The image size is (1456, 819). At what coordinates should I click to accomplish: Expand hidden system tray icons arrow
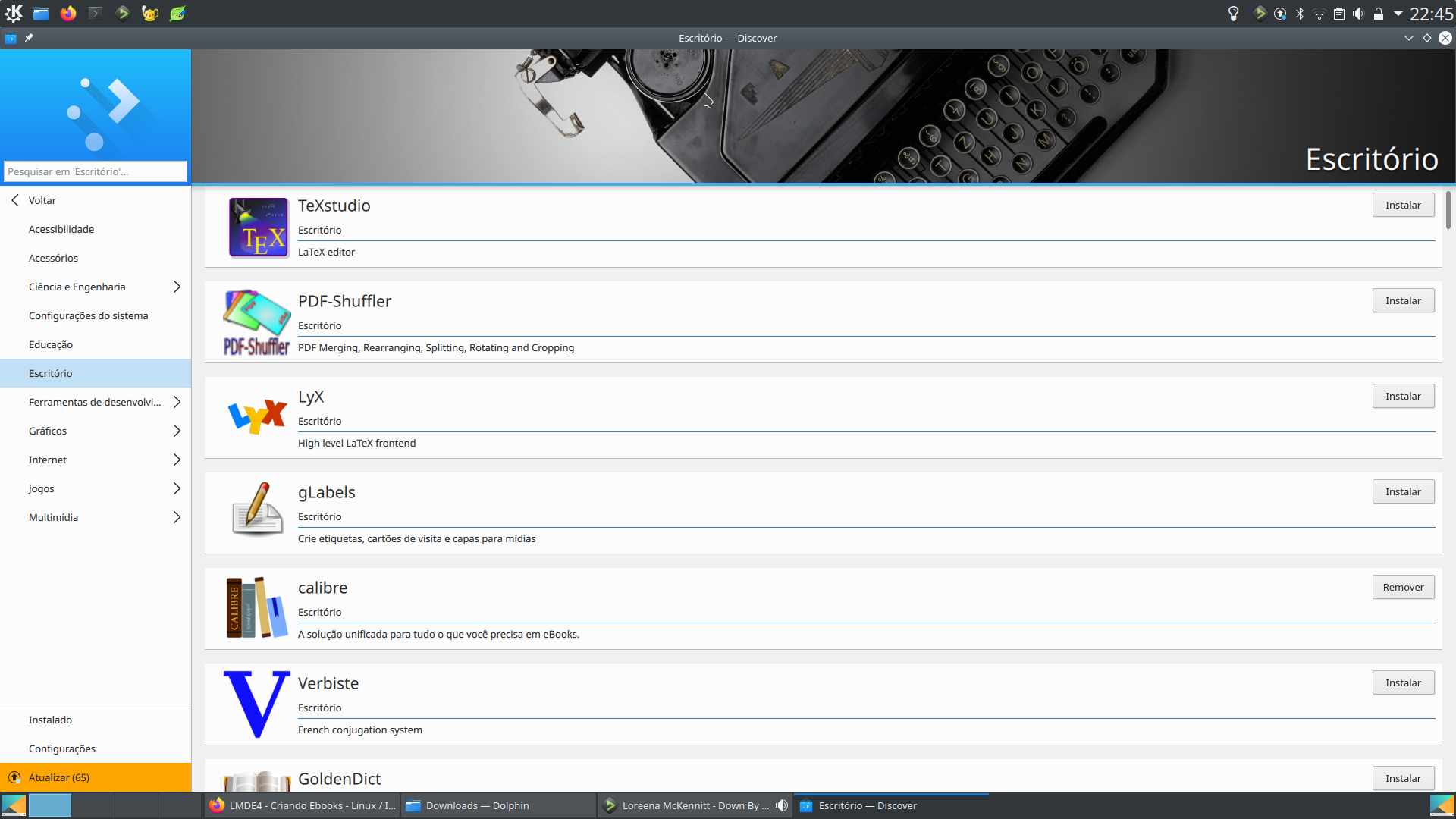[1398, 13]
